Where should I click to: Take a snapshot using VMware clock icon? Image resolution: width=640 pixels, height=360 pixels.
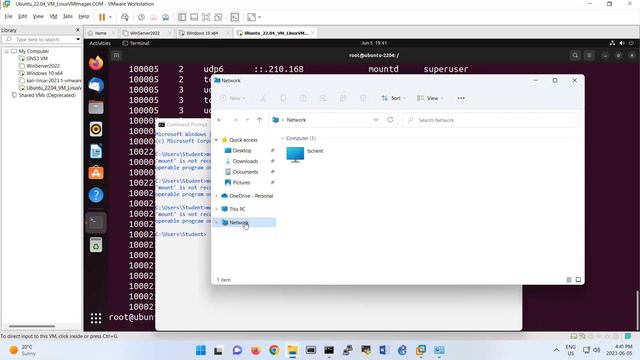point(141,17)
